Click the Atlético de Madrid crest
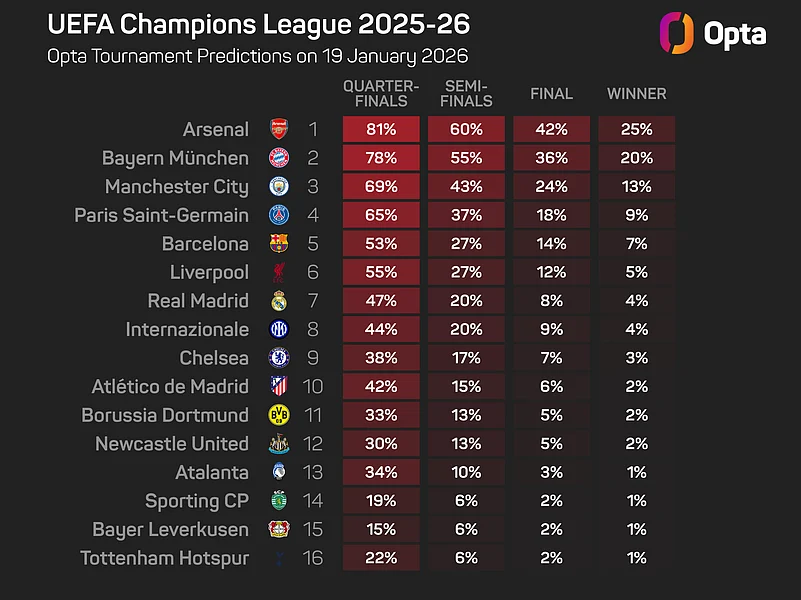This screenshot has height=600, width=801. coord(279,387)
